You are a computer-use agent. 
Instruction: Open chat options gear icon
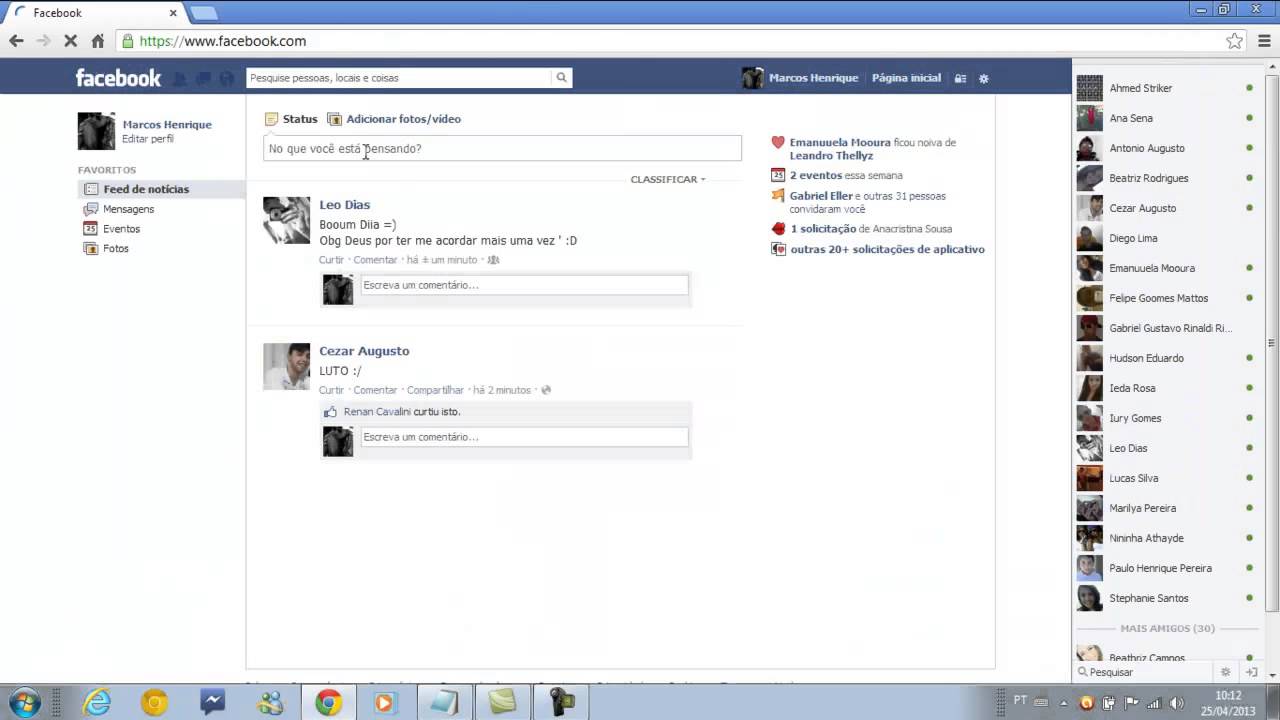pyautogui.click(x=1226, y=672)
